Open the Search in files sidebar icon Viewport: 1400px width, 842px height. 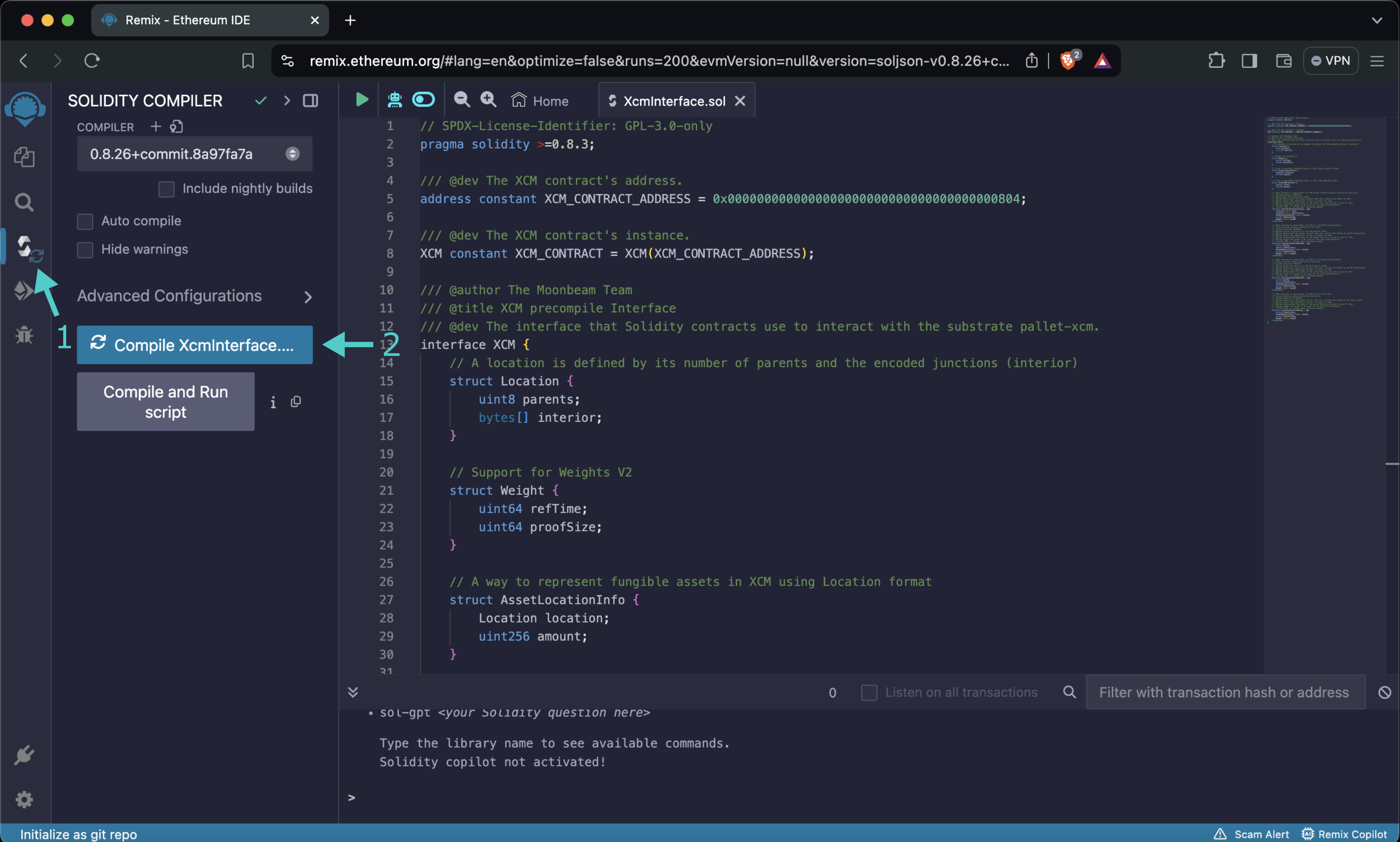point(24,202)
